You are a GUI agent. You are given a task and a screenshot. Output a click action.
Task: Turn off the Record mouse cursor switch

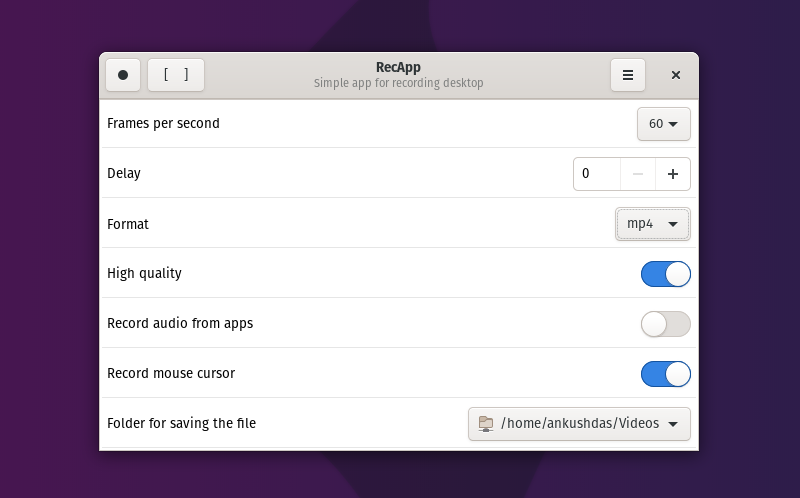pyautogui.click(x=666, y=374)
